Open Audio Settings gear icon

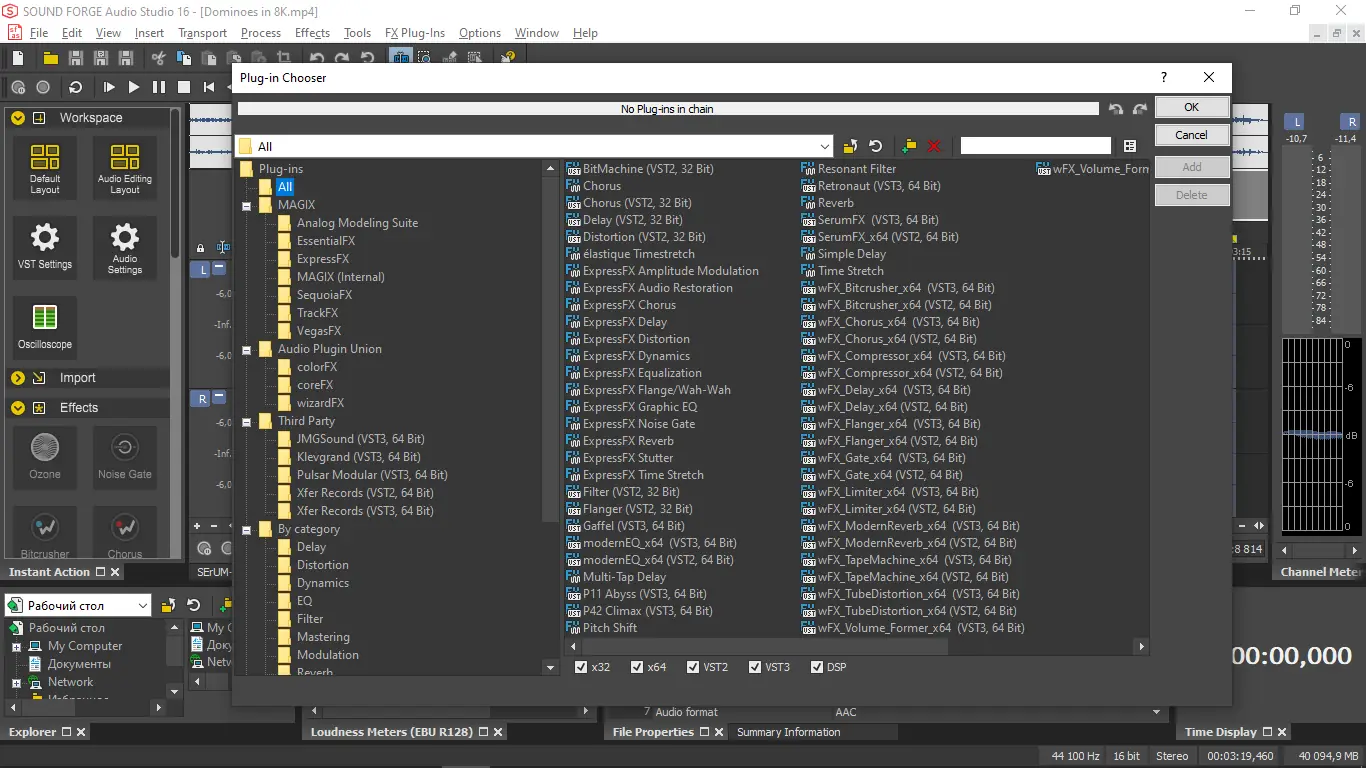[x=125, y=248]
